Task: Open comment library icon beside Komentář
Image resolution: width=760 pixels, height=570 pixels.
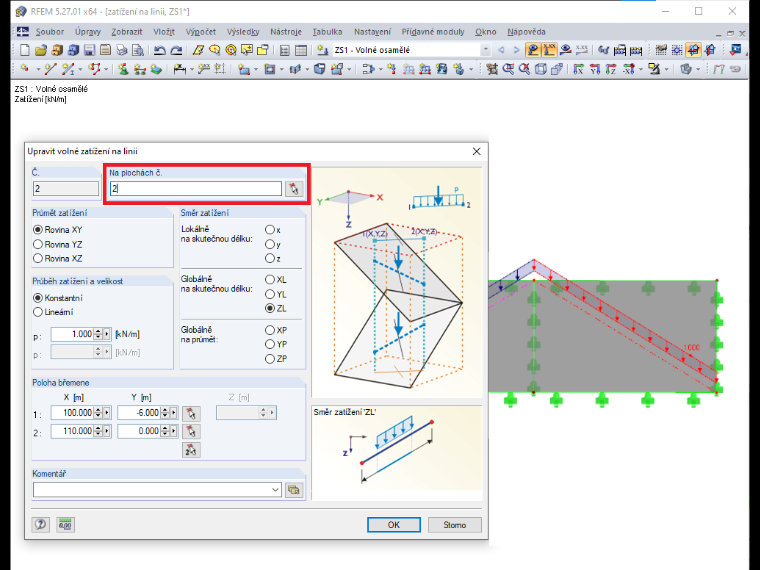Action: point(294,490)
